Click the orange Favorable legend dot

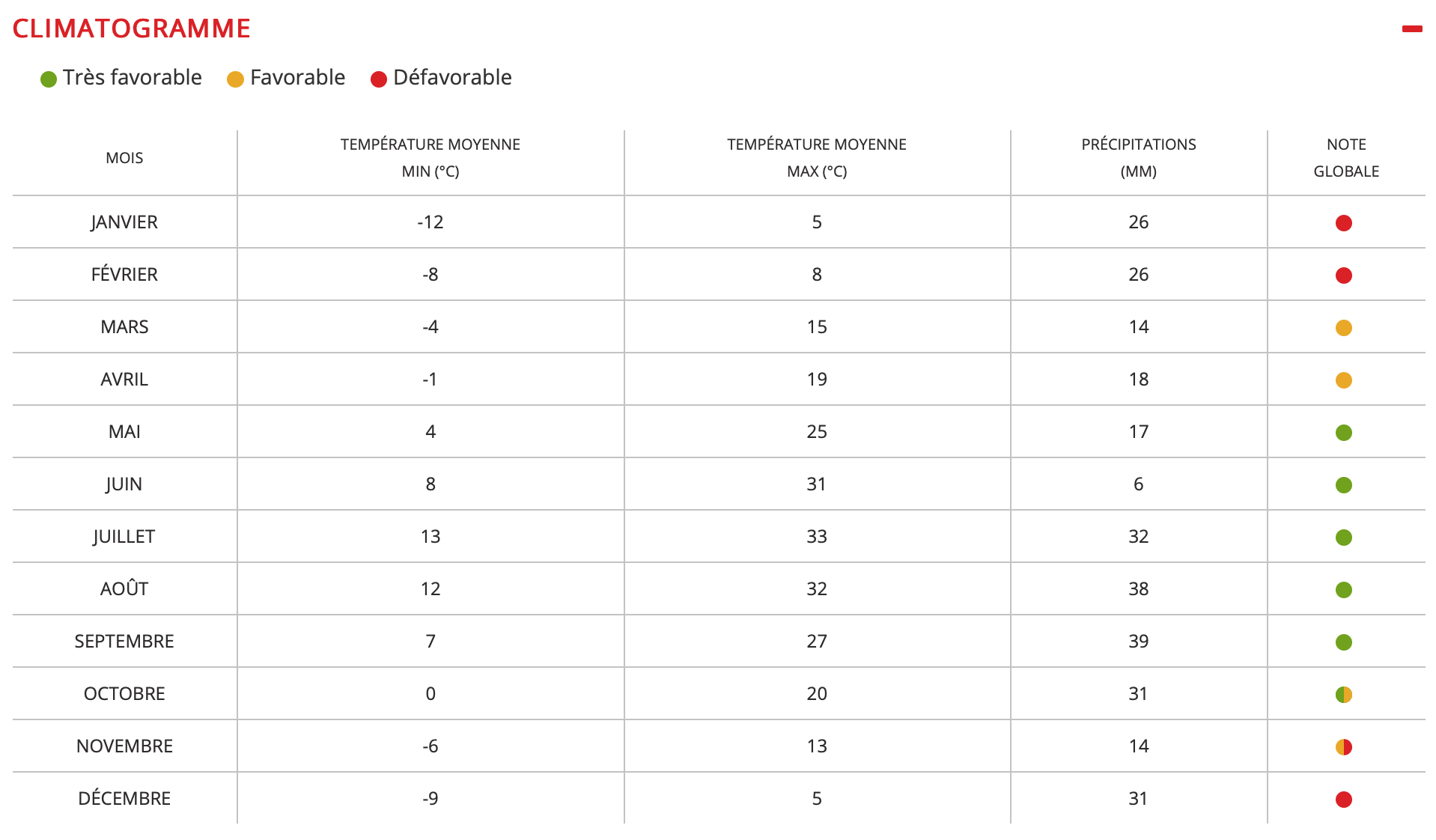(235, 79)
